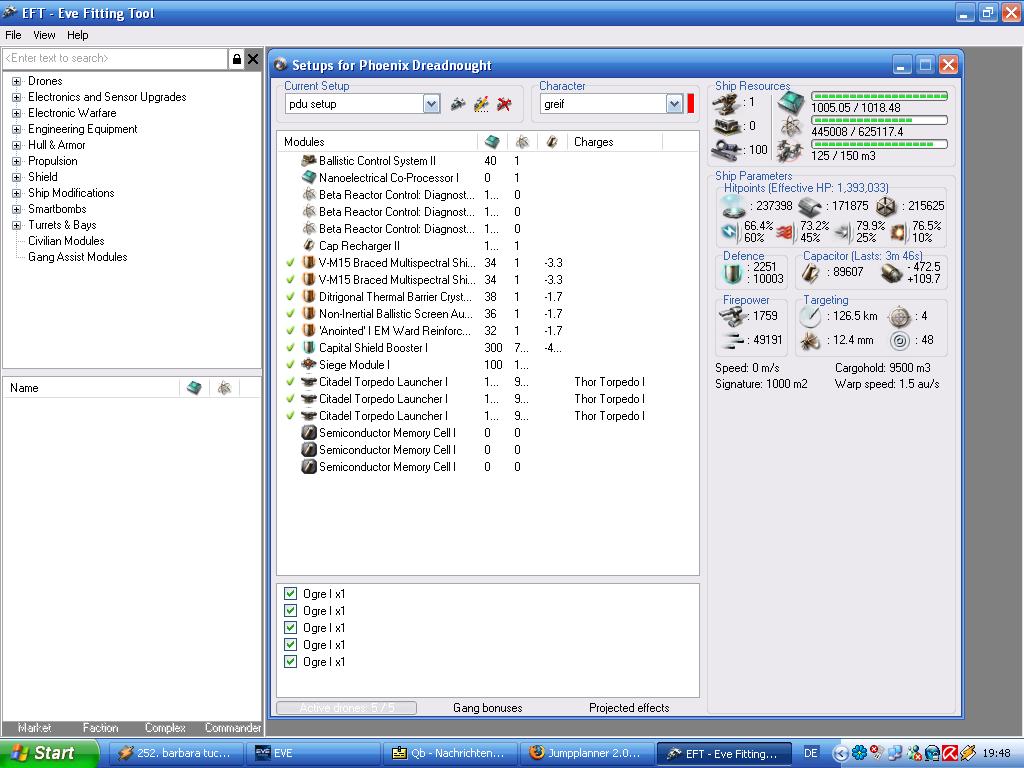Click the Projected effects button

point(629,708)
